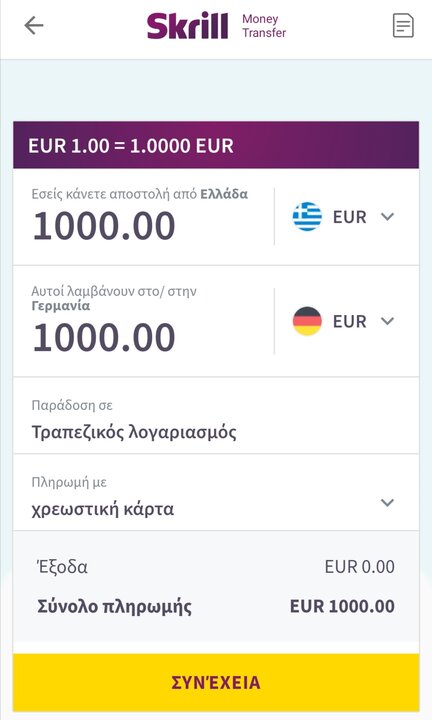The image size is (432, 720).
Task: Click the sending currency EUR label
Action: [349, 217]
